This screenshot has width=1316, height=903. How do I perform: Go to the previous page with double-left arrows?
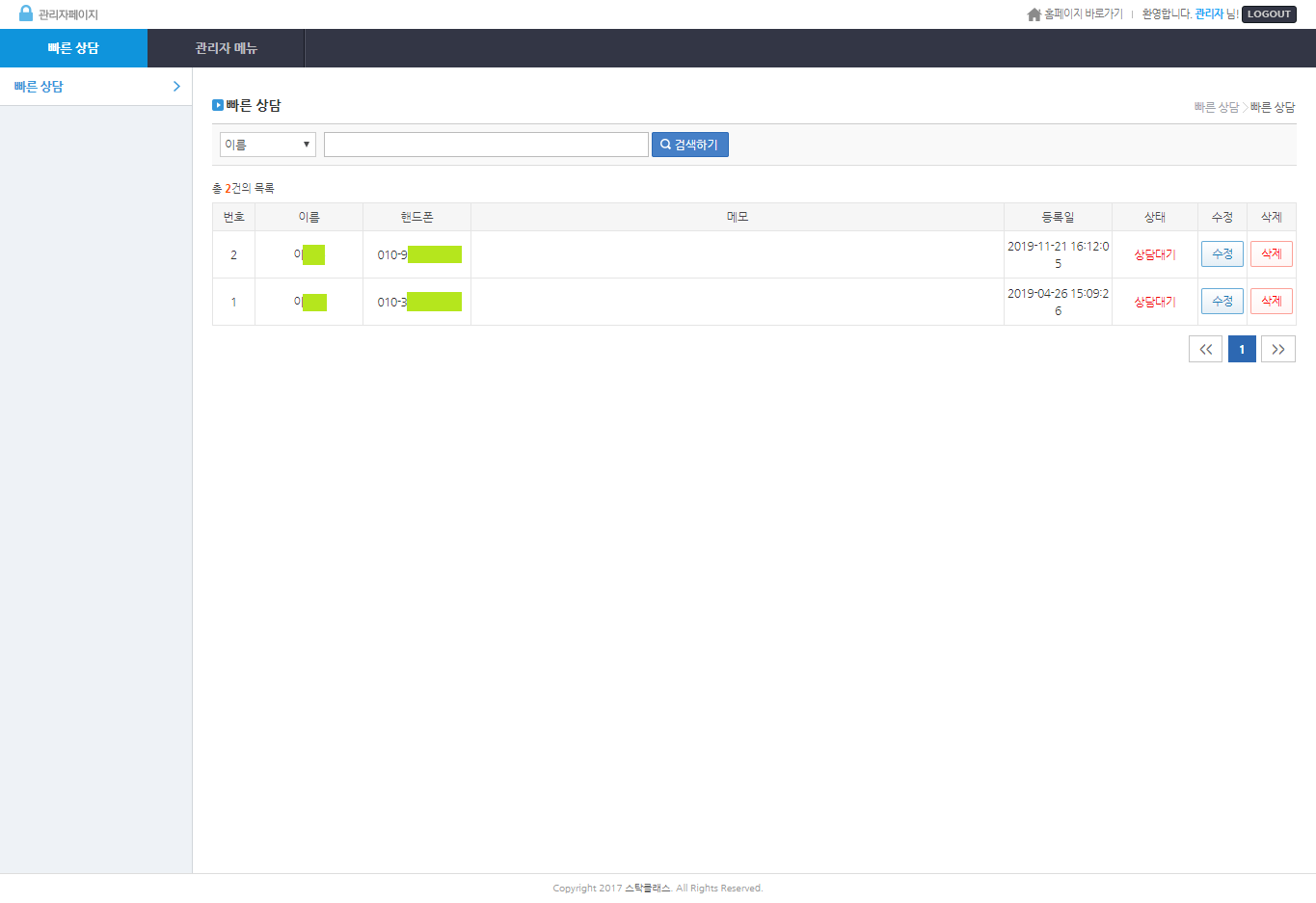tap(1205, 349)
